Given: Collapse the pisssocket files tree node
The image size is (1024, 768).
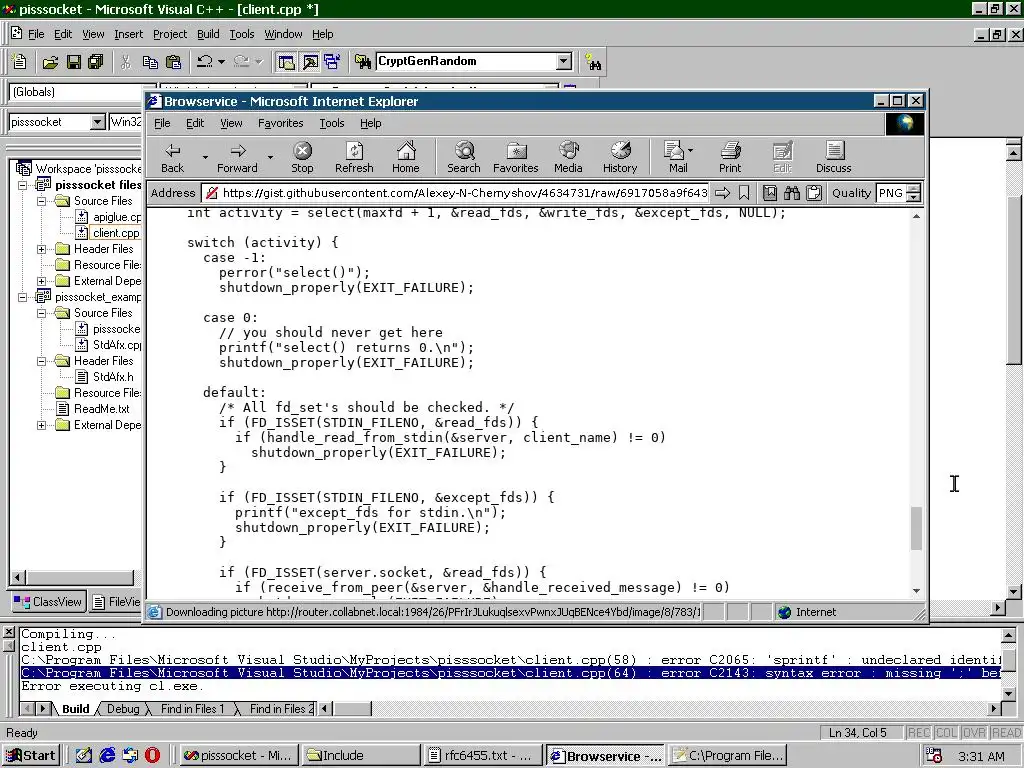Looking at the screenshot, I should [x=23, y=185].
